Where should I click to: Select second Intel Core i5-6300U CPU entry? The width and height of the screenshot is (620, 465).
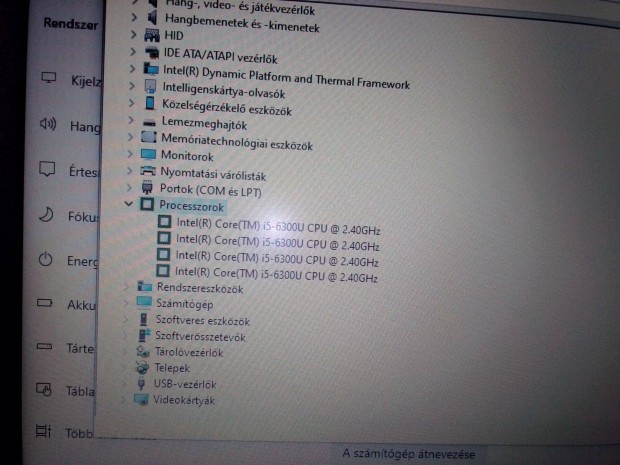click(x=277, y=242)
